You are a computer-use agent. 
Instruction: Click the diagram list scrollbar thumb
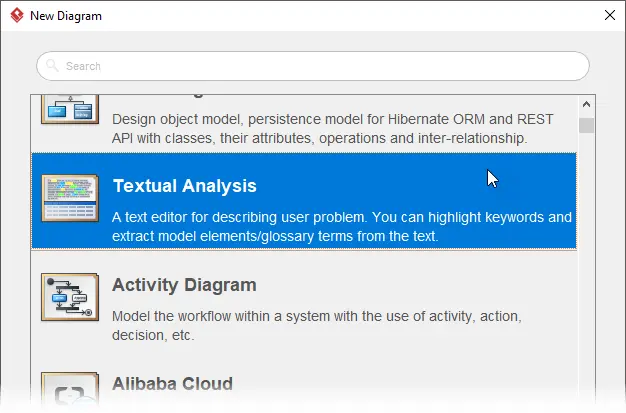click(x=586, y=125)
